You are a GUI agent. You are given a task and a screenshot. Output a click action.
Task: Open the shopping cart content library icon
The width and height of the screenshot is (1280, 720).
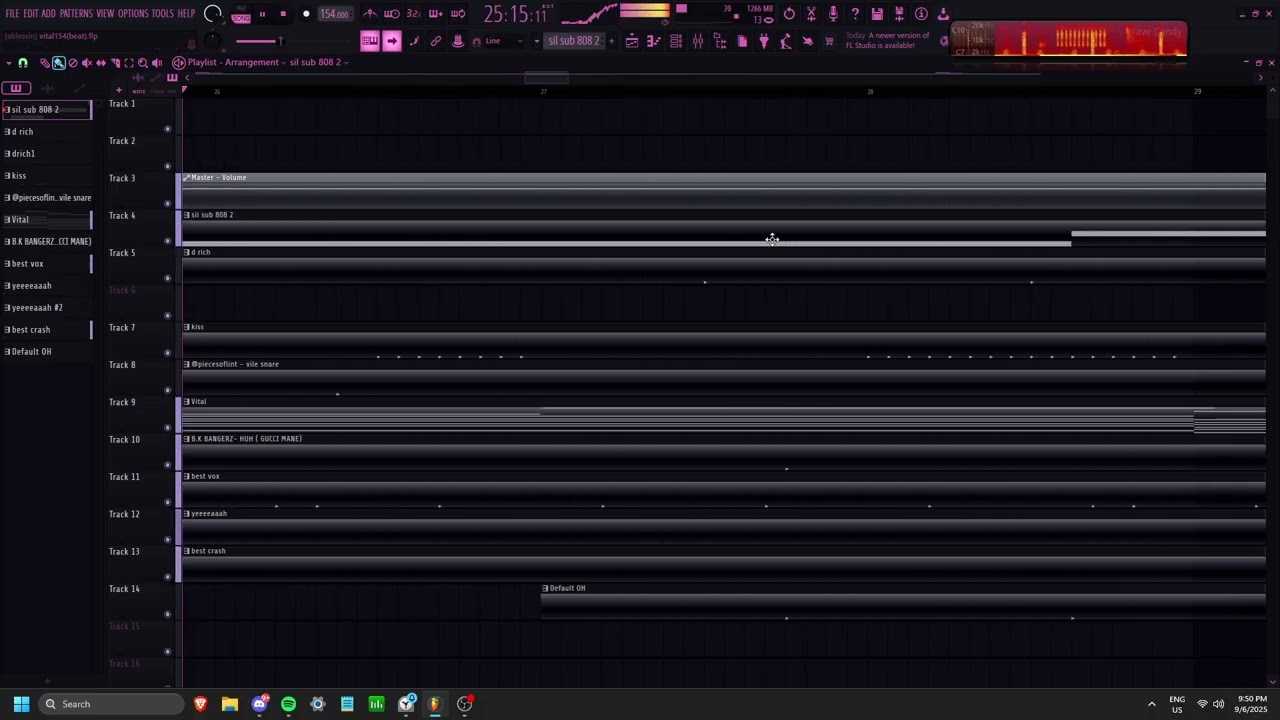tap(829, 41)
